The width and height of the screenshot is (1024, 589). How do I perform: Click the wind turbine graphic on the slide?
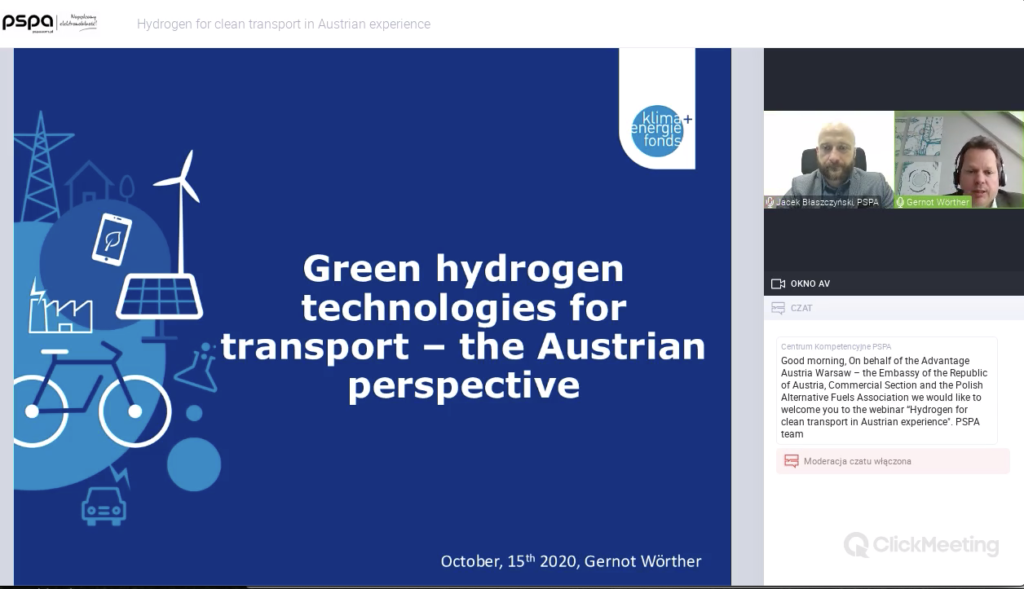(181, 205)
